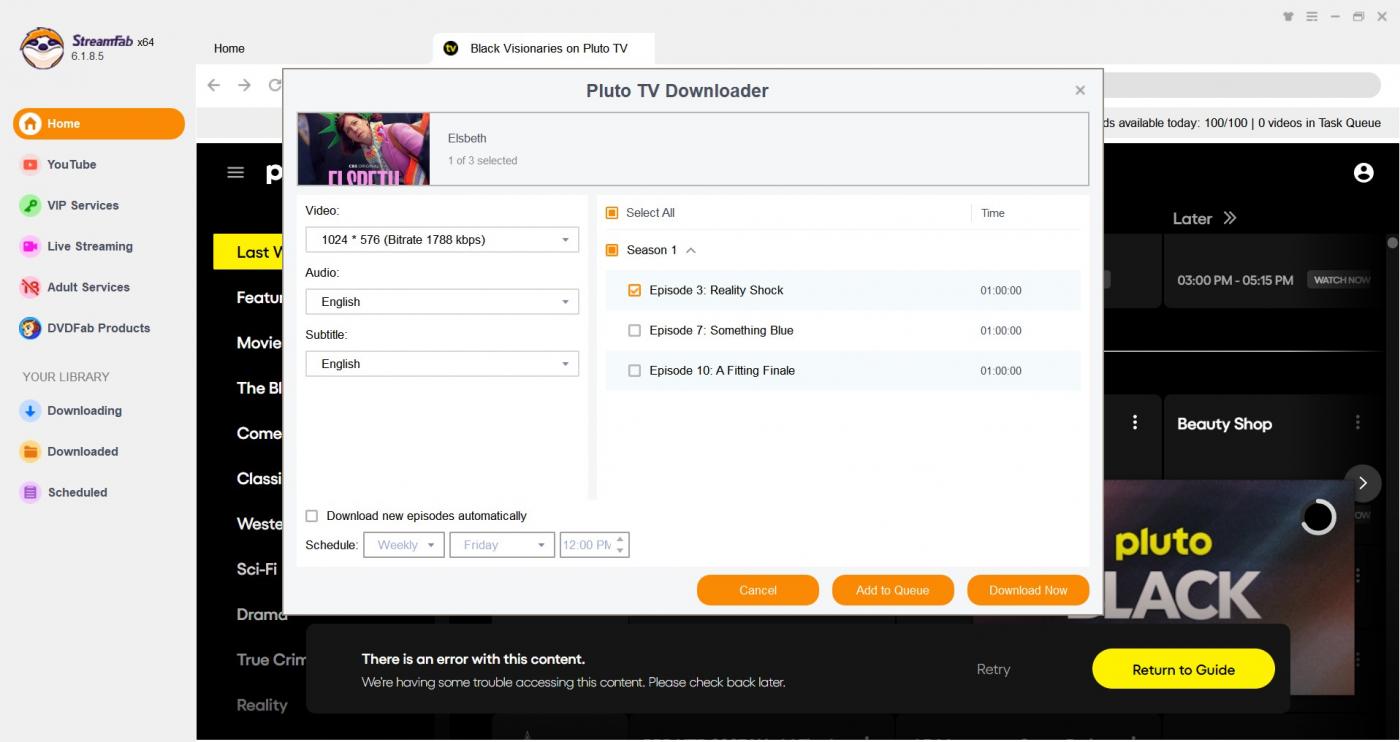1400x742 pixels.
Task: Increment the schedule time stepper
Action: click(620, 539)
